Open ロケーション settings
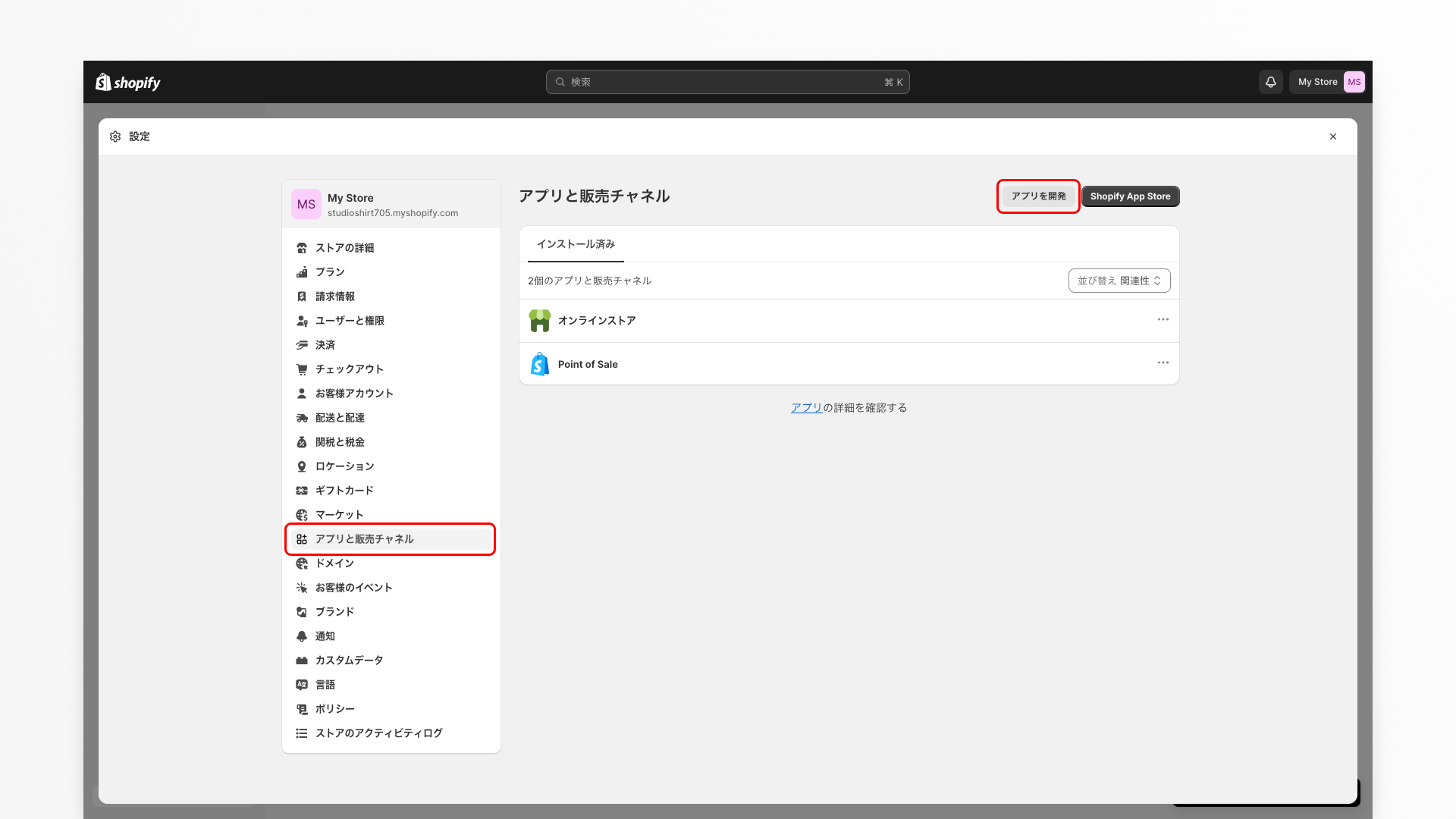The width and height of the screenshot is (1456, 819). click(391, 466)
